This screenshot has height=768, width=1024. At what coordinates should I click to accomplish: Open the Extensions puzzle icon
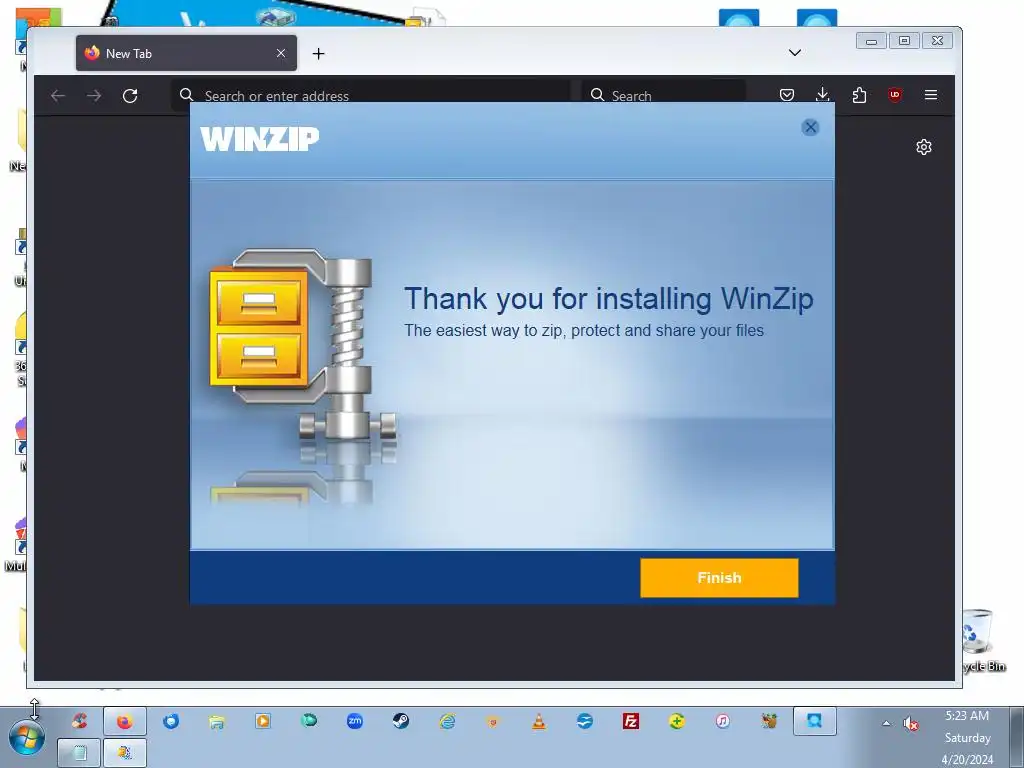coord(859,95)
